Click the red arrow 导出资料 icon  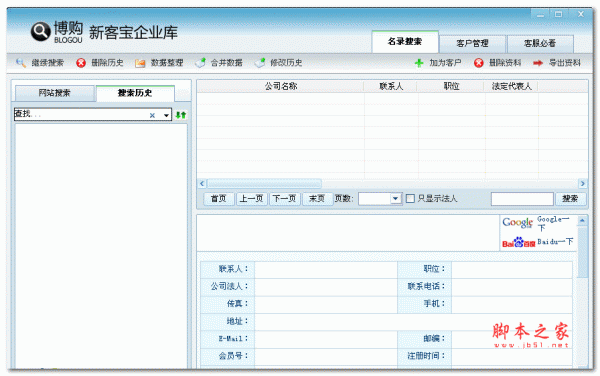538,63
